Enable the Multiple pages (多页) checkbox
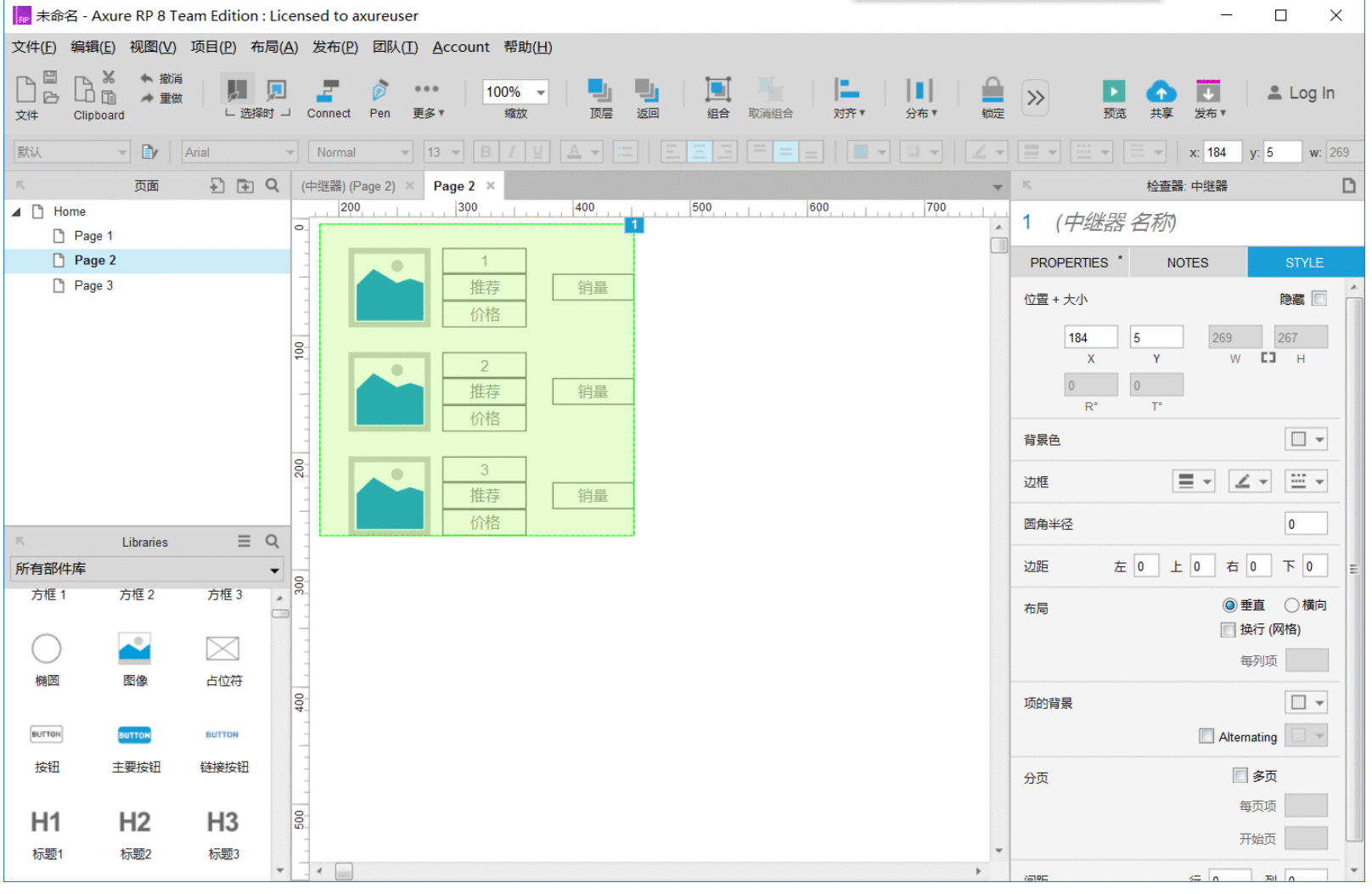This screenshot has height=894, width=1372. click(1240, 776)
